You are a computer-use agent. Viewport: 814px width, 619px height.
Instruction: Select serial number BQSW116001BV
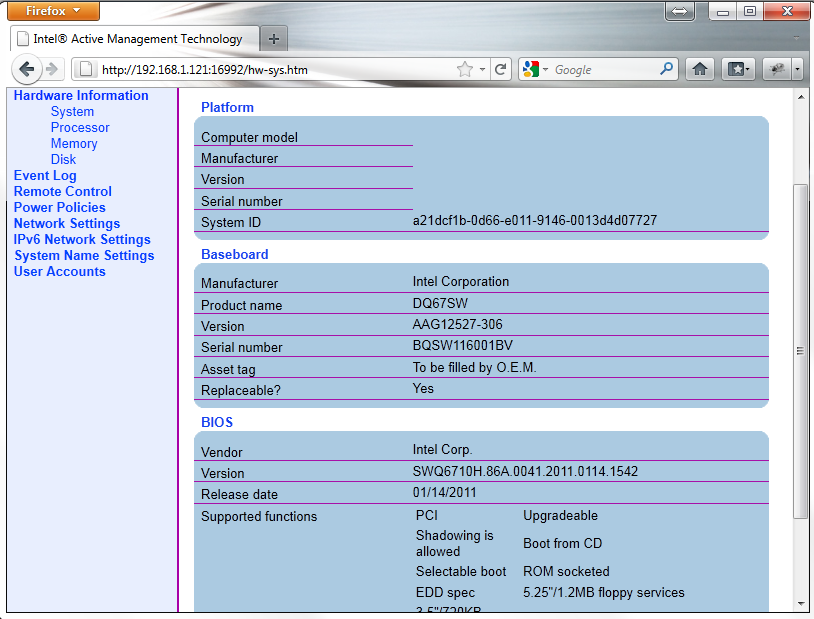click(x=463, y=346)
